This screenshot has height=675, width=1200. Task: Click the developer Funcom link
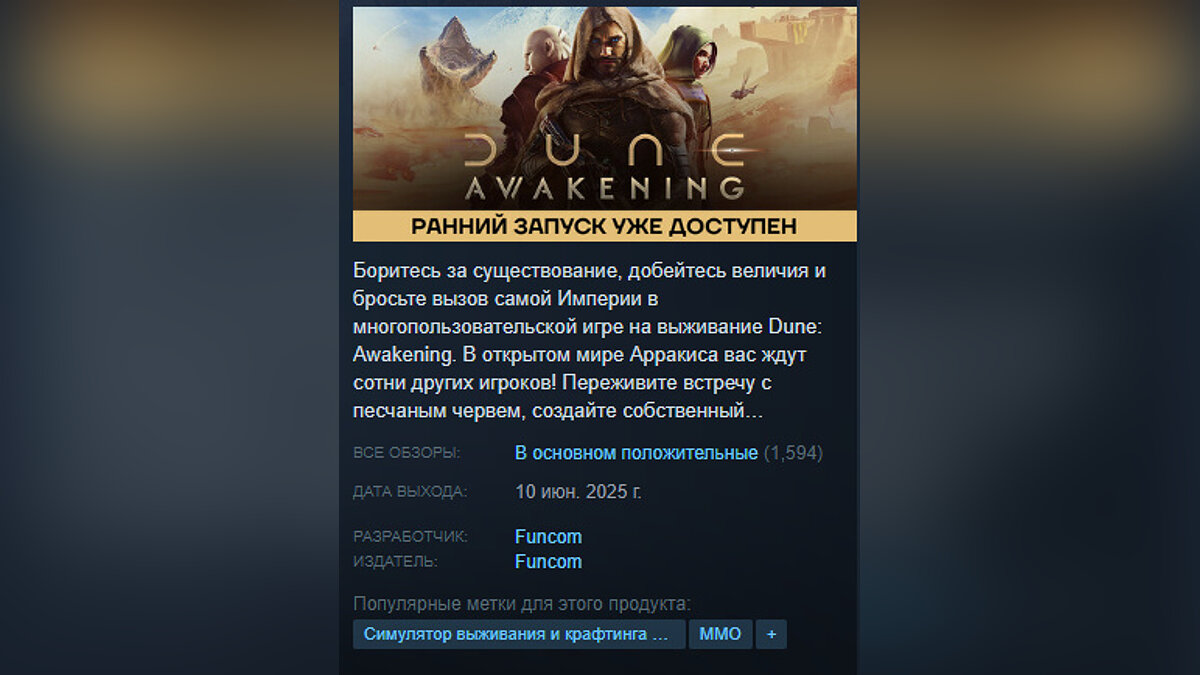[x=548, y=537]
